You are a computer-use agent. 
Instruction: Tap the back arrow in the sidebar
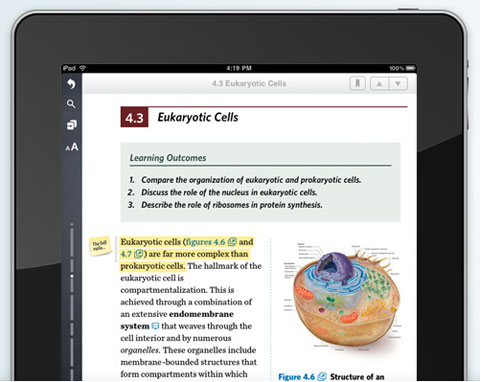71,84
